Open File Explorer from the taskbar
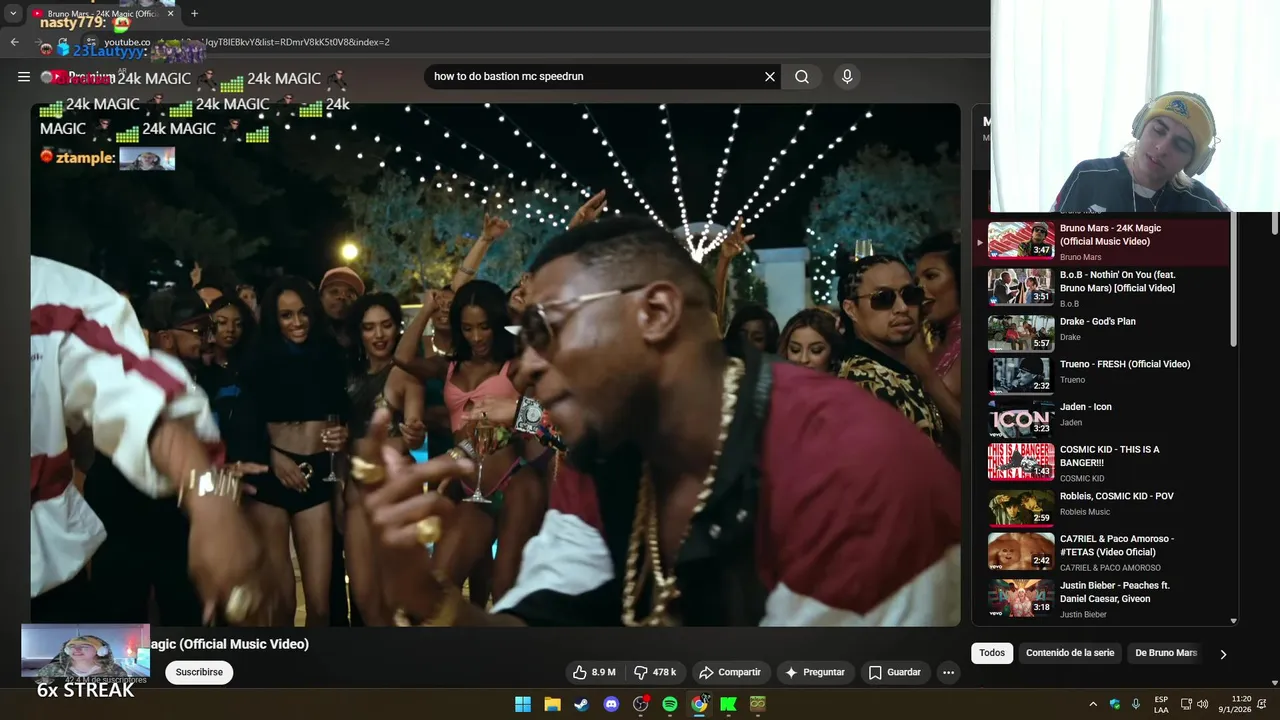1280x720 pixels. coord(552,704)
